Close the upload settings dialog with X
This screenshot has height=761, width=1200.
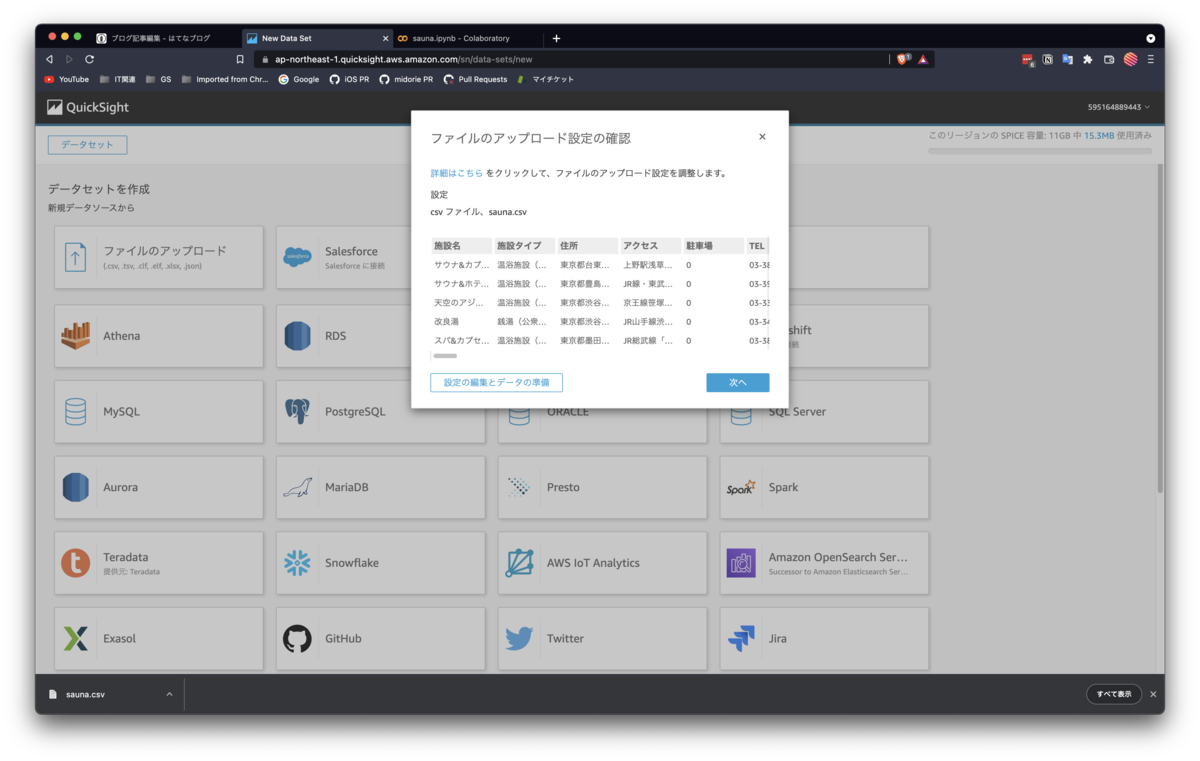click(x=762, y=137)
